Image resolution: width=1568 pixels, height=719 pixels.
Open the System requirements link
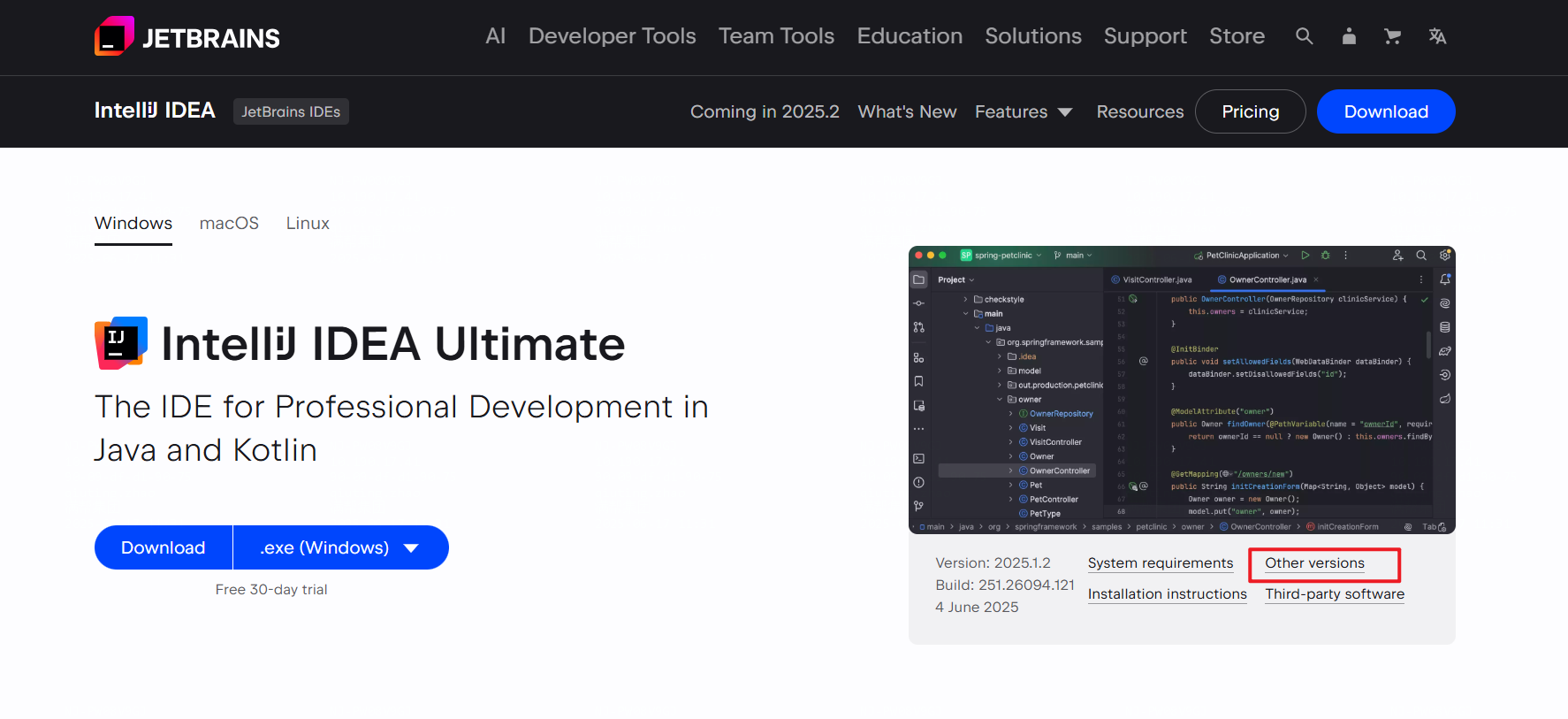point(1161,563)
